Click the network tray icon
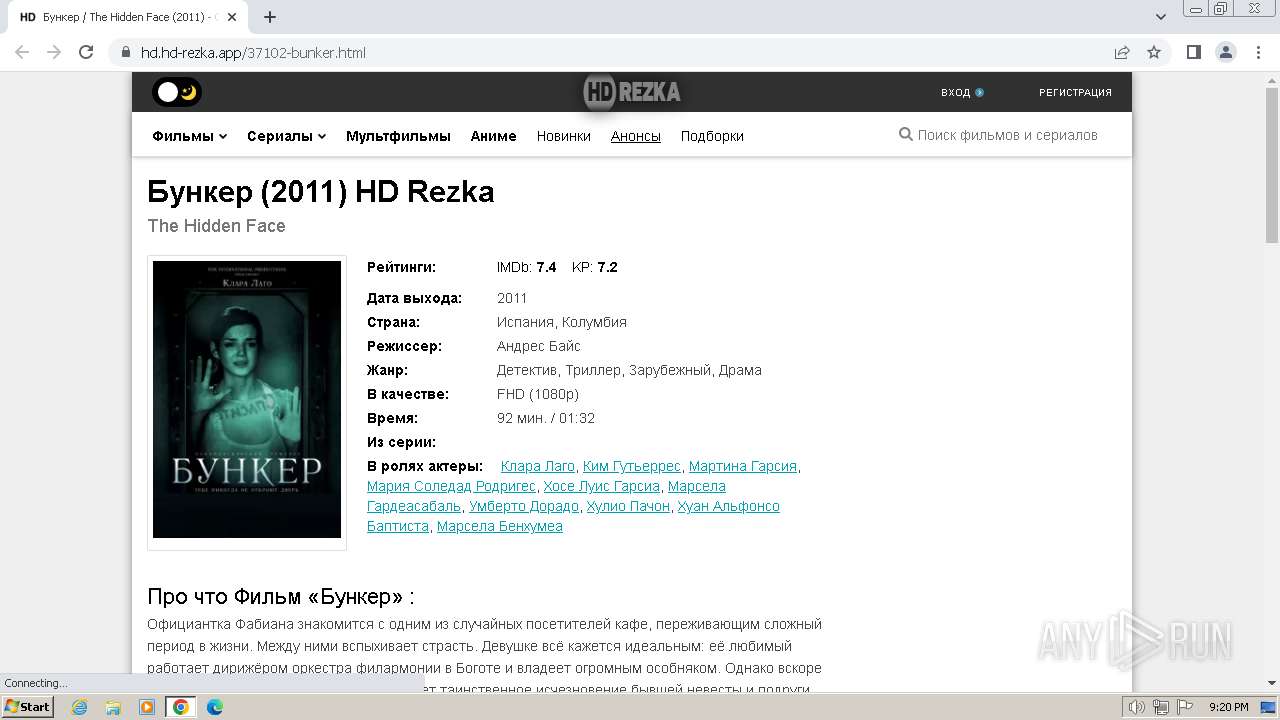The height and width of the screenshot is (720, 1280). point(1161,707)
